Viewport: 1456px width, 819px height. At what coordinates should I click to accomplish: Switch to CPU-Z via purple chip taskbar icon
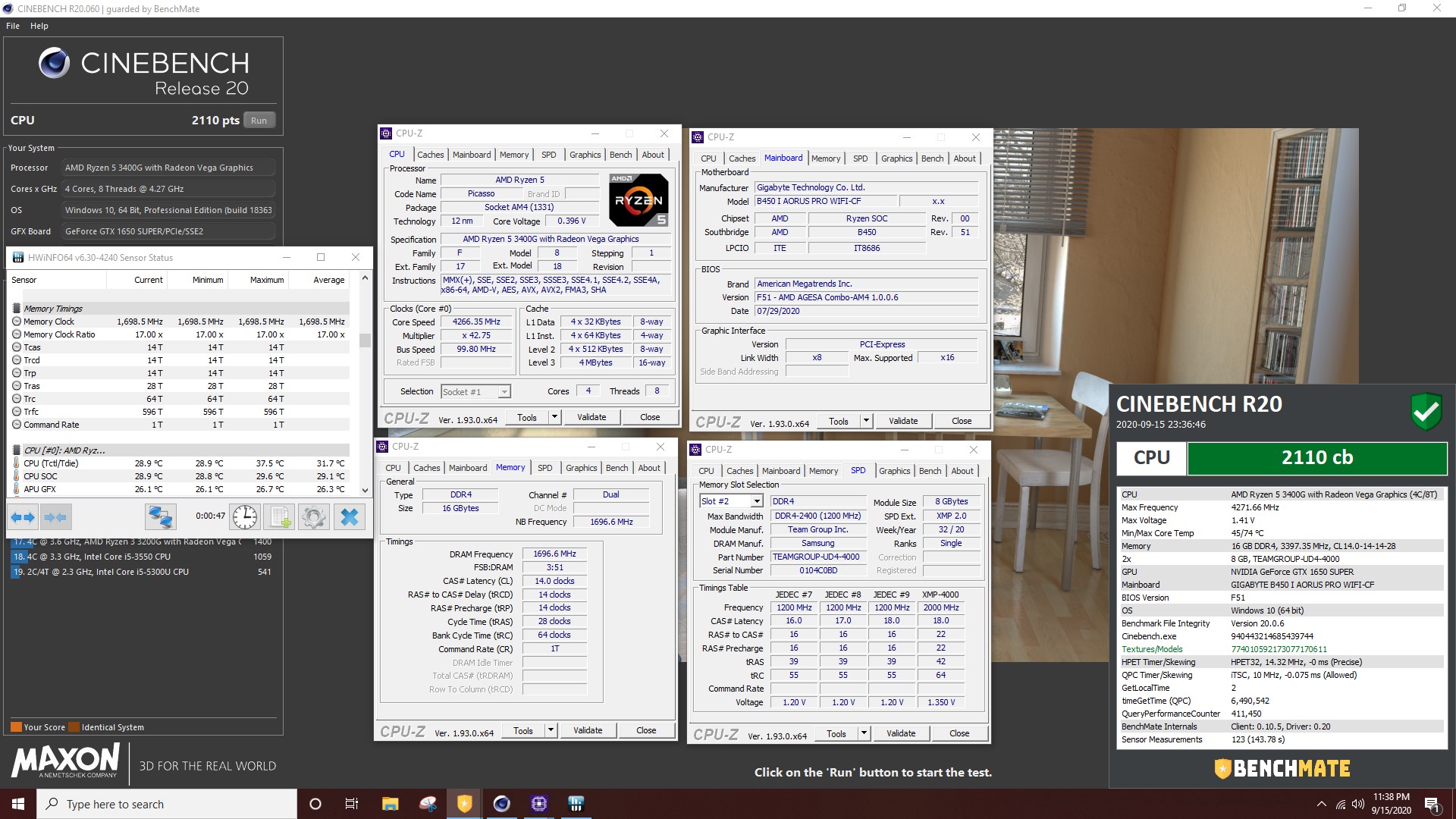539,804
